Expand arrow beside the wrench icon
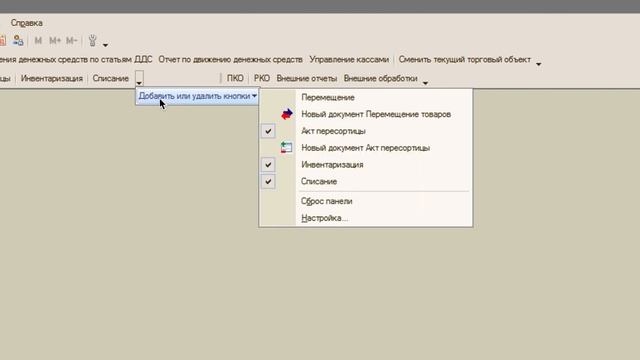The image size is (640, 360). tap(105, 45)
